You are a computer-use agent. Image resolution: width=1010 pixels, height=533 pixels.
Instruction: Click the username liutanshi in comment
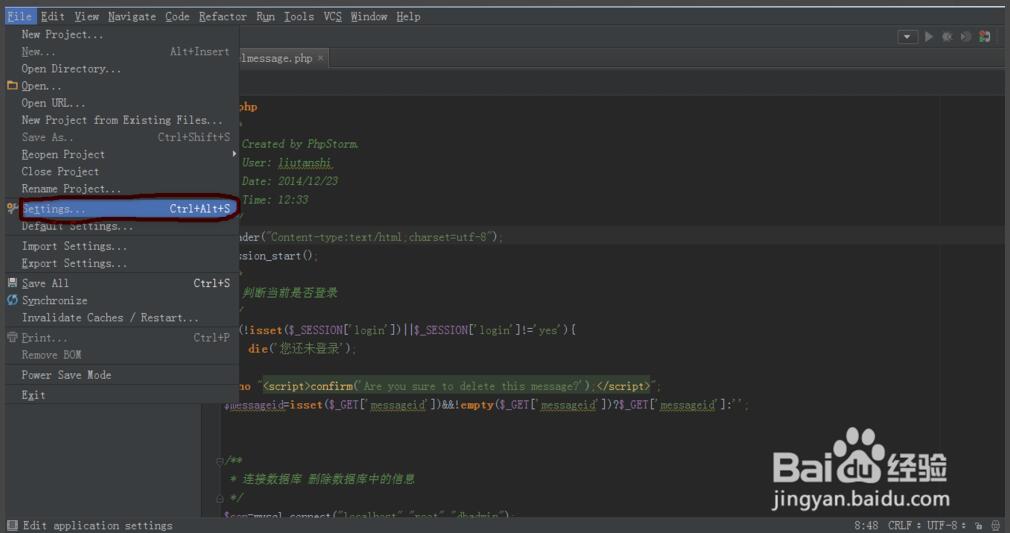(305, 162)
